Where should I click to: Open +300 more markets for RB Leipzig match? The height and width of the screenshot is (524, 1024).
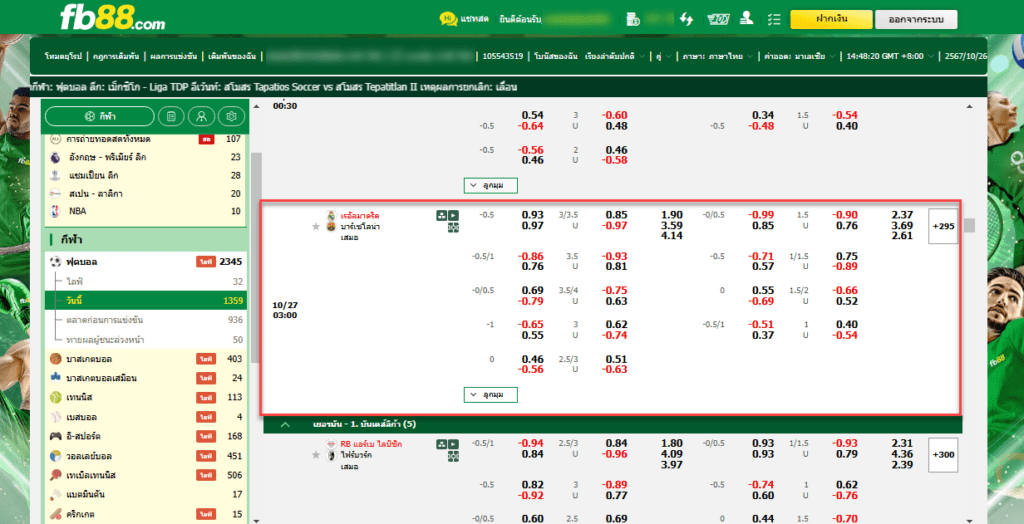pos(944,455)
